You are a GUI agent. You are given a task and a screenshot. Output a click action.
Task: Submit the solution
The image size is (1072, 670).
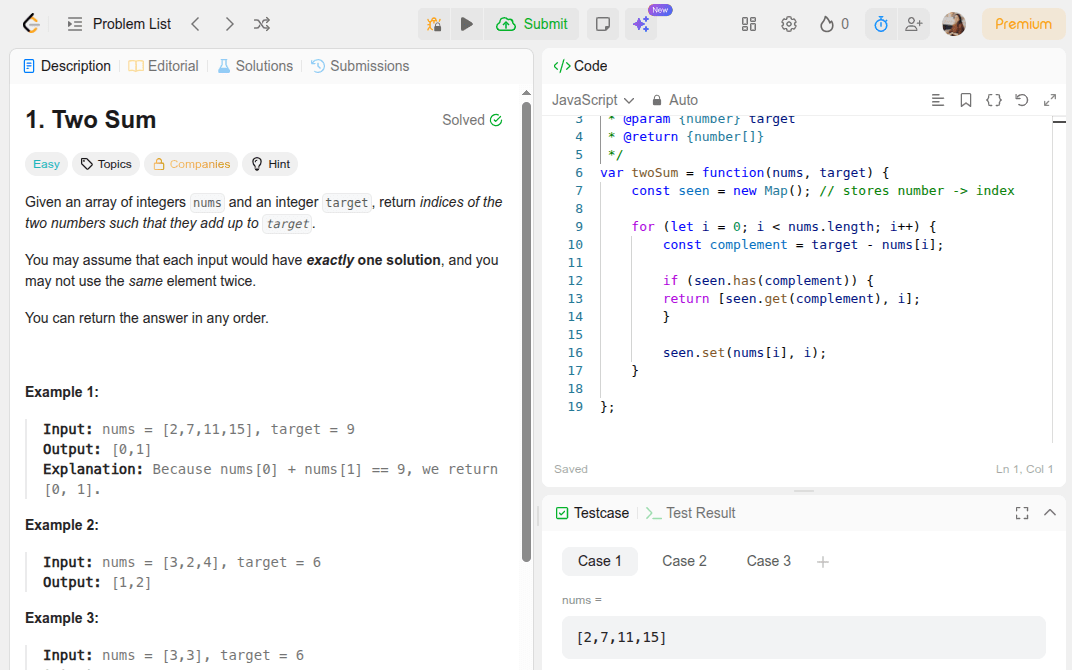[x=532, y=24]
